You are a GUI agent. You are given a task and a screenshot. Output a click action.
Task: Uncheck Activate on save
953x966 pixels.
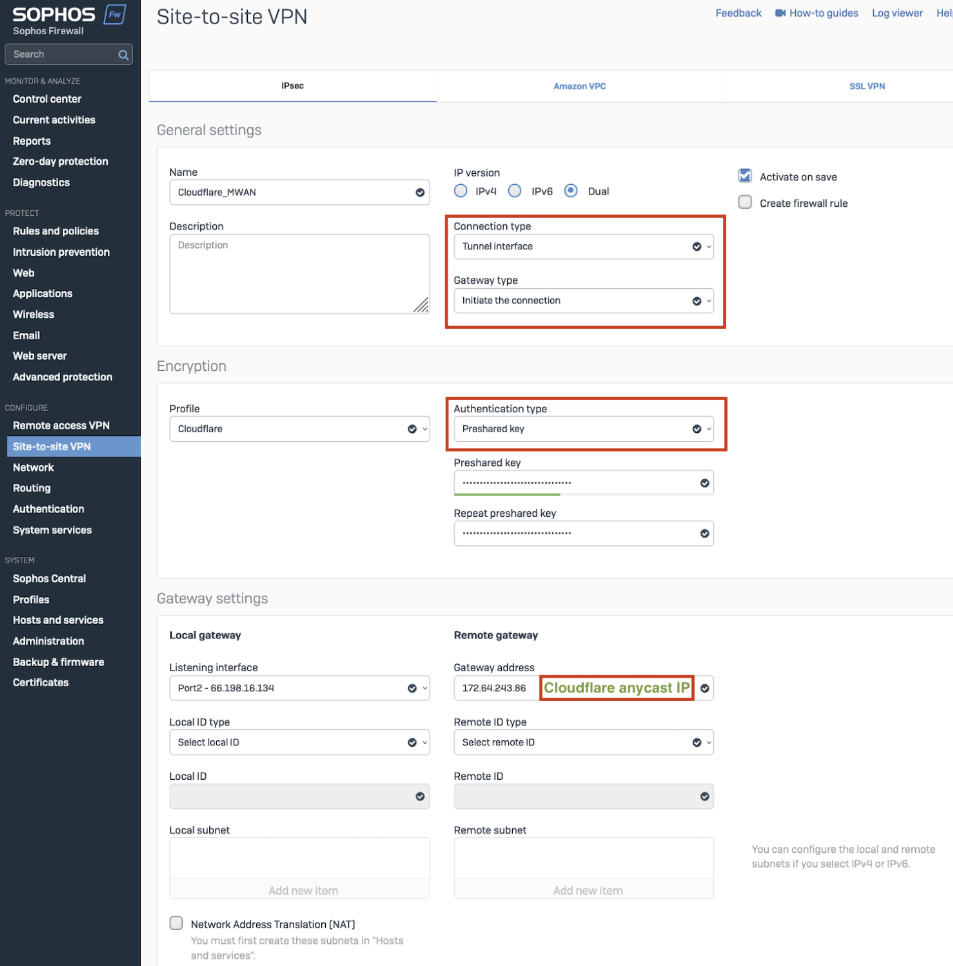[745, 176]
